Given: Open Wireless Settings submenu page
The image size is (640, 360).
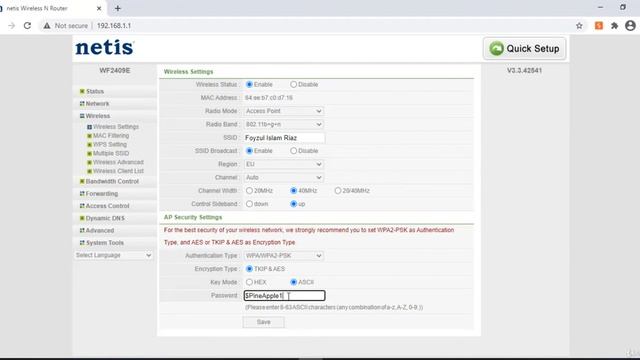Looking at the screenshot, I should click(116, 127).
